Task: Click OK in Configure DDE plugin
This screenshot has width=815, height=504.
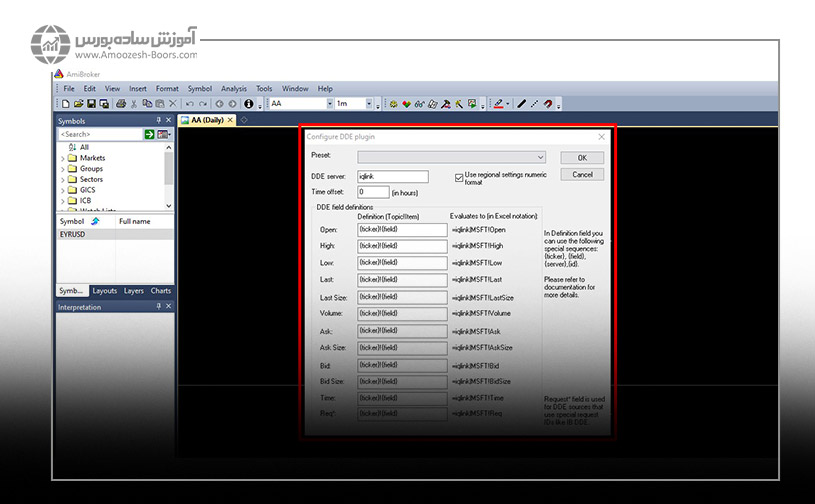Action: click(x=581, y=158)
